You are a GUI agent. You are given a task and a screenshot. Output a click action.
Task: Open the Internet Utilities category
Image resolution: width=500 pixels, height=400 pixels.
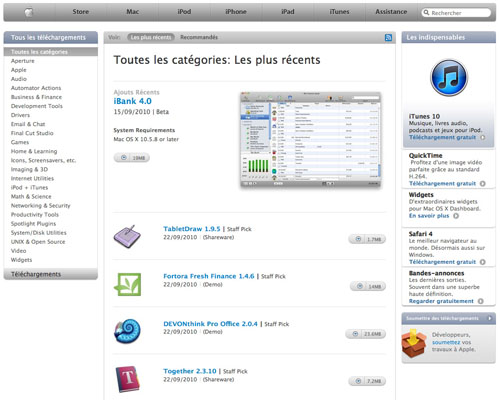click(32, 178)
